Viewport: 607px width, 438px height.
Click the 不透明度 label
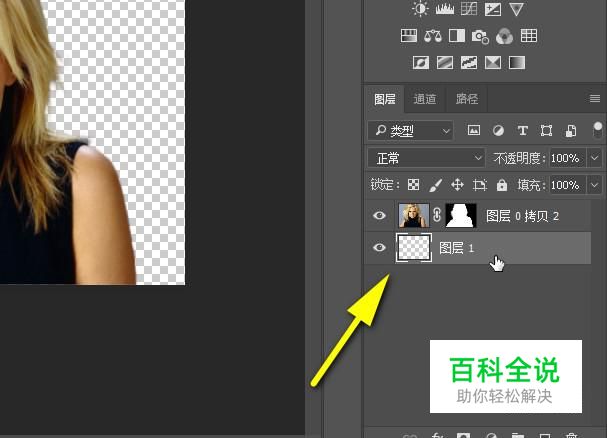[519, 158]
